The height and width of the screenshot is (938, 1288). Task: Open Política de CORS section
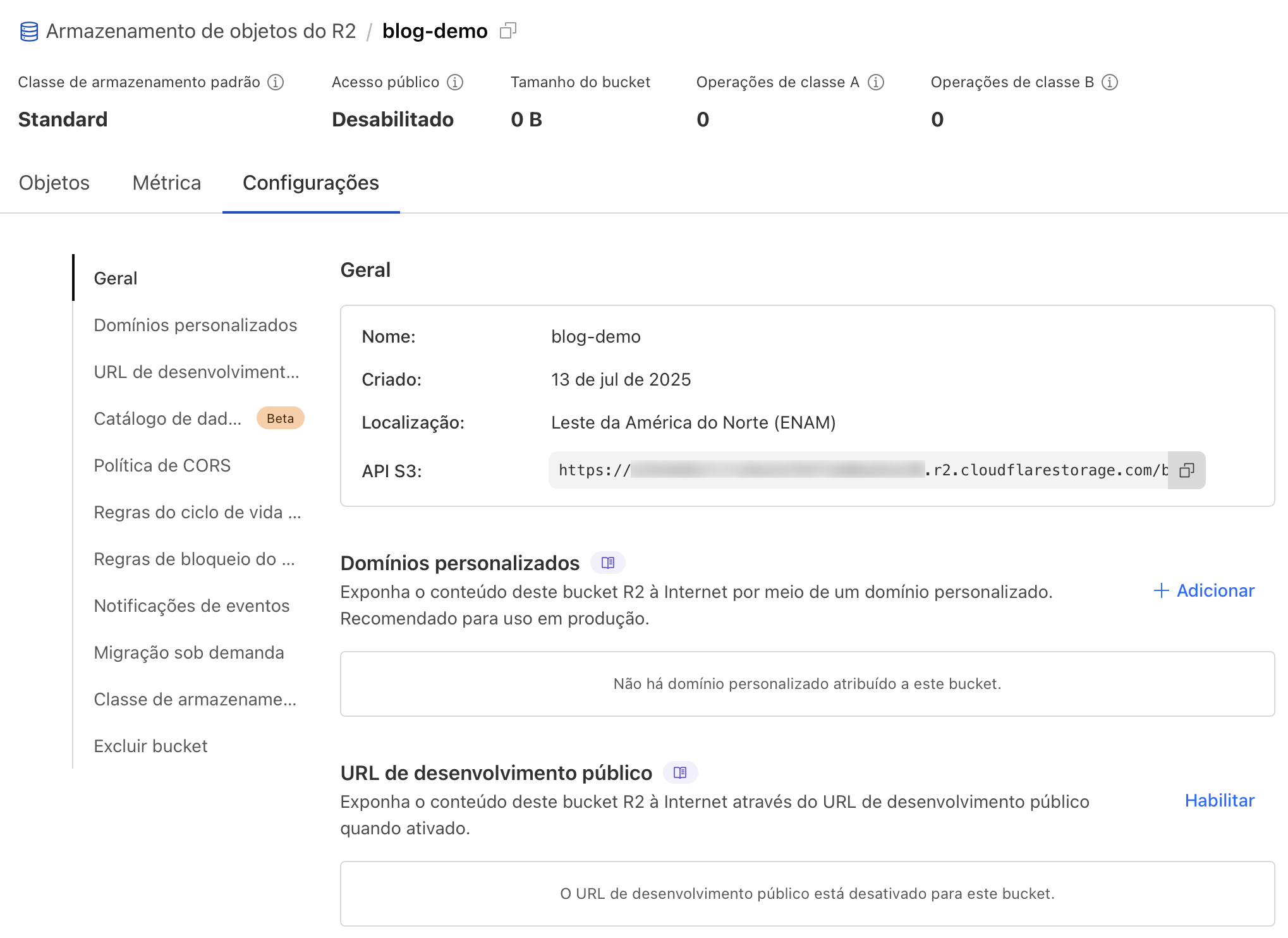162,465
